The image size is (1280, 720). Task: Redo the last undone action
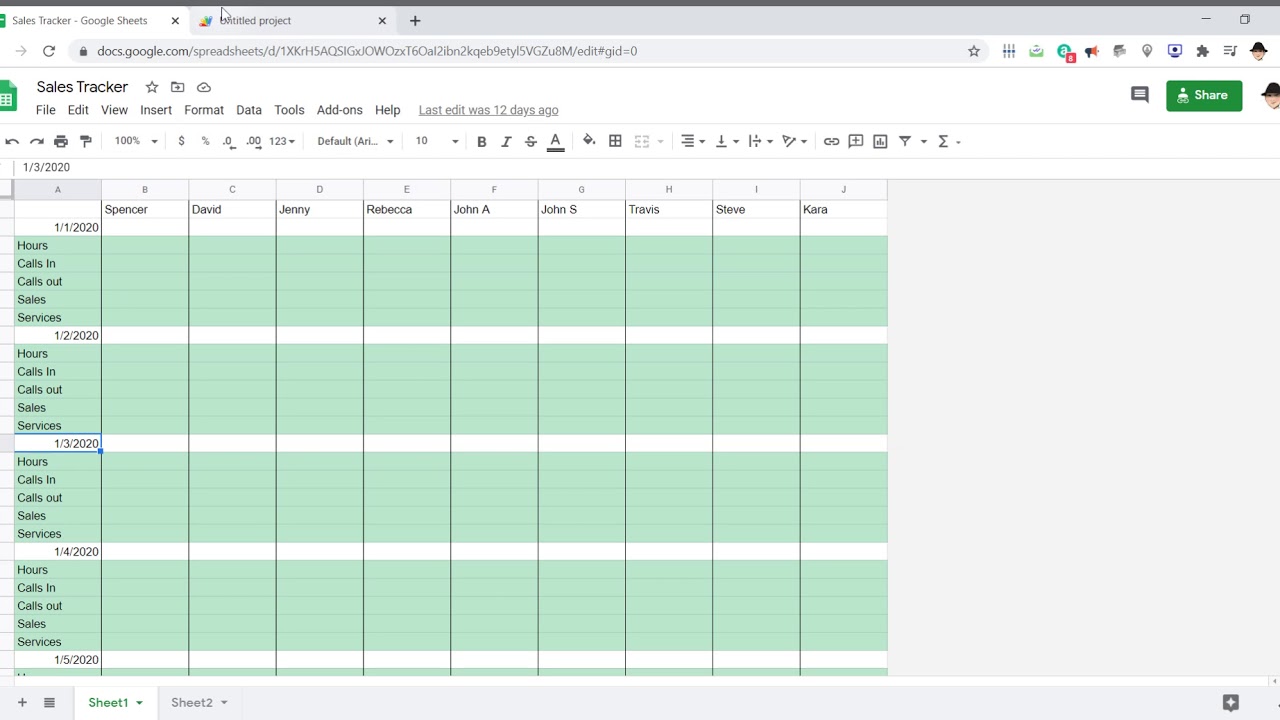tap(37, 141)
